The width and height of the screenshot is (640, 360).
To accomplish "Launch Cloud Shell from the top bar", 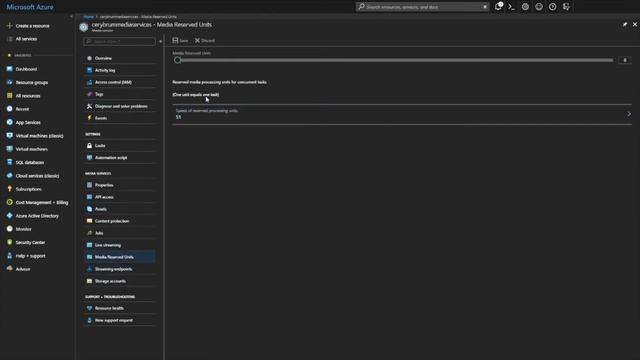I will [511, 7].
